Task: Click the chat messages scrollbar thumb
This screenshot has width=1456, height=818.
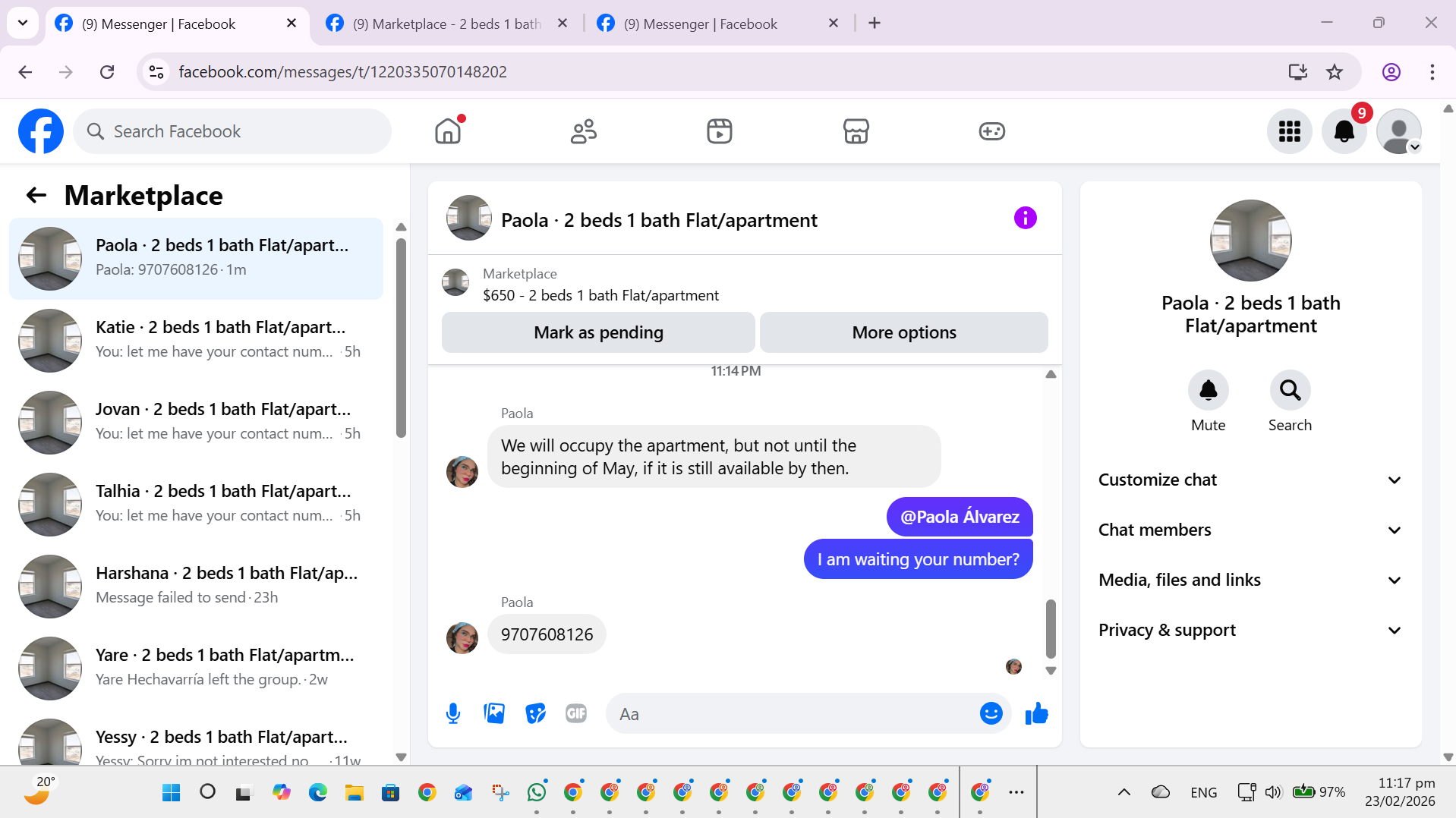Action: click(x=1051, y=628)
